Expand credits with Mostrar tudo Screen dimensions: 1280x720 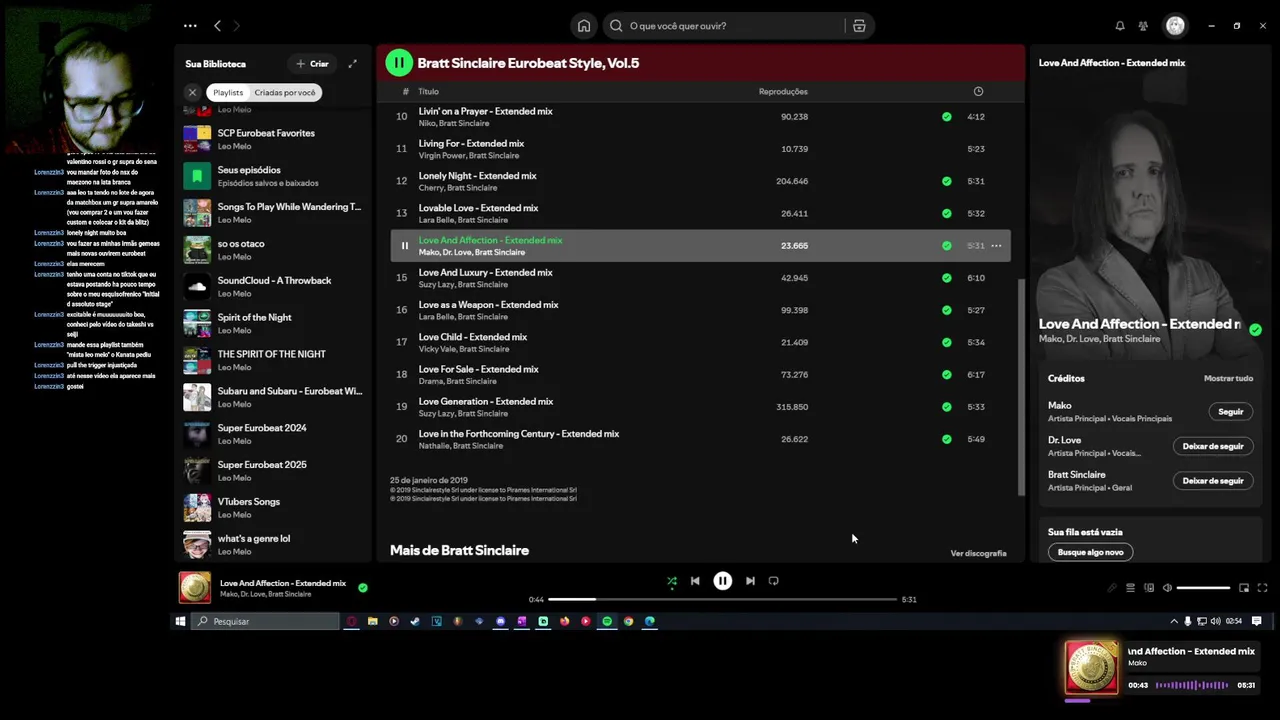point(1228,378)
